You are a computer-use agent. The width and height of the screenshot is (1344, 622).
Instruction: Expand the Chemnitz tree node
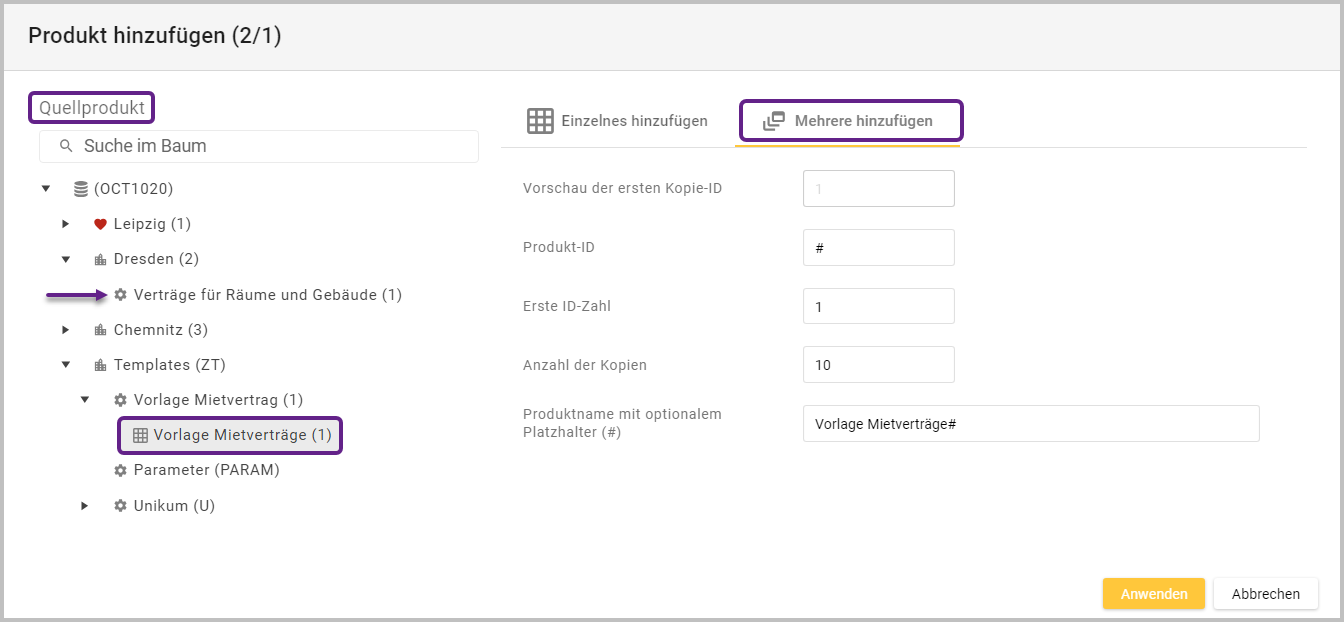pos(66,330)
